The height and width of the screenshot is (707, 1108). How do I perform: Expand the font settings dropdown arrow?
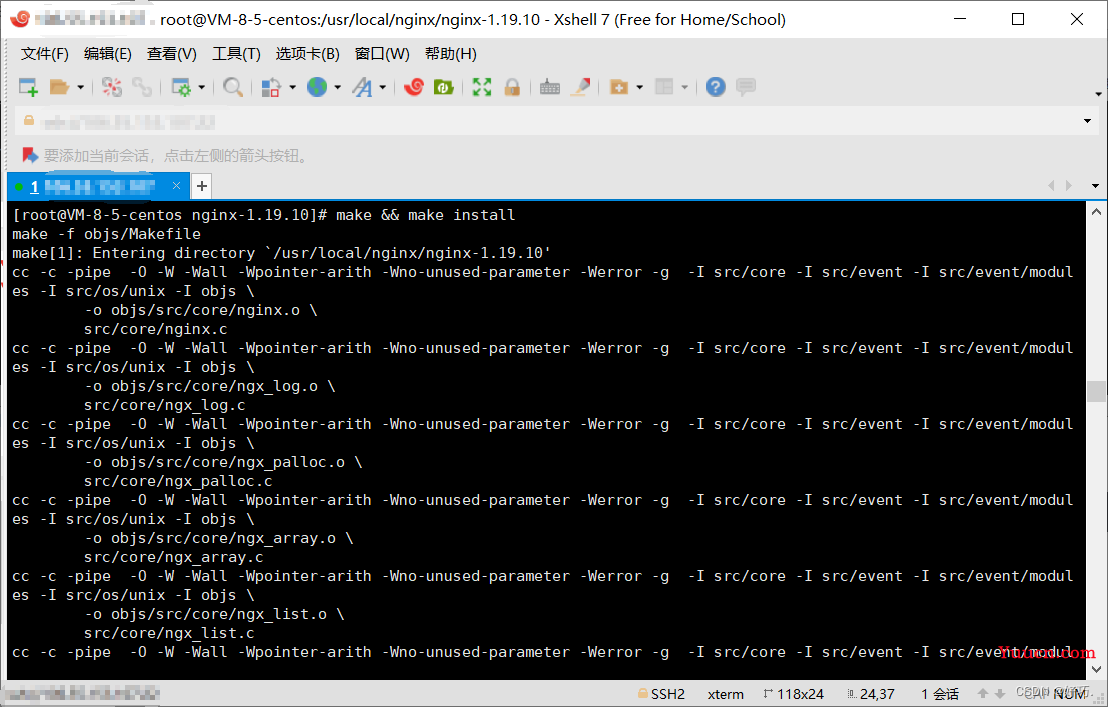pos(382,88)
